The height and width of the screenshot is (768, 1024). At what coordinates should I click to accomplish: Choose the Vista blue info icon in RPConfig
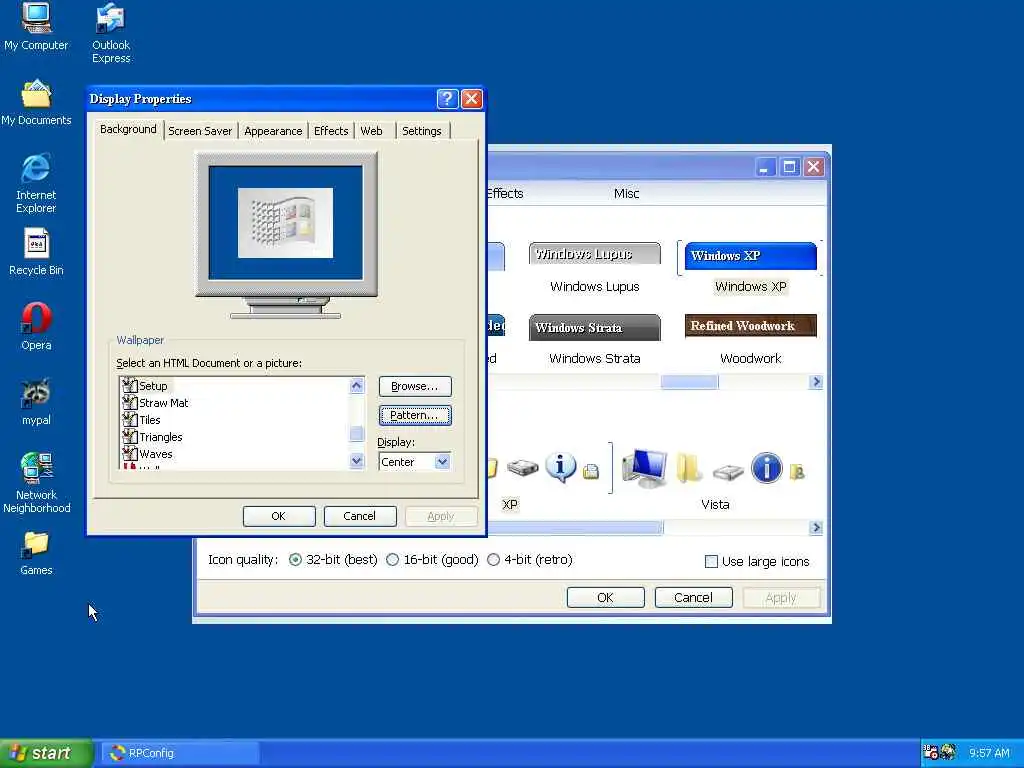767,468
